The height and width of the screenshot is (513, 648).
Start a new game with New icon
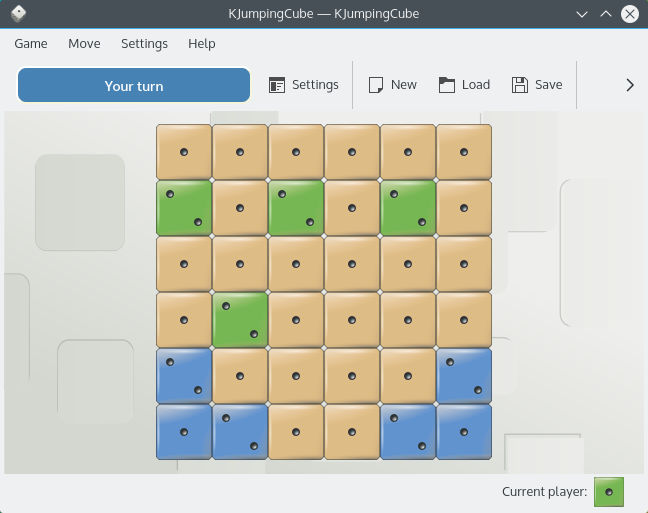(377, 85)
